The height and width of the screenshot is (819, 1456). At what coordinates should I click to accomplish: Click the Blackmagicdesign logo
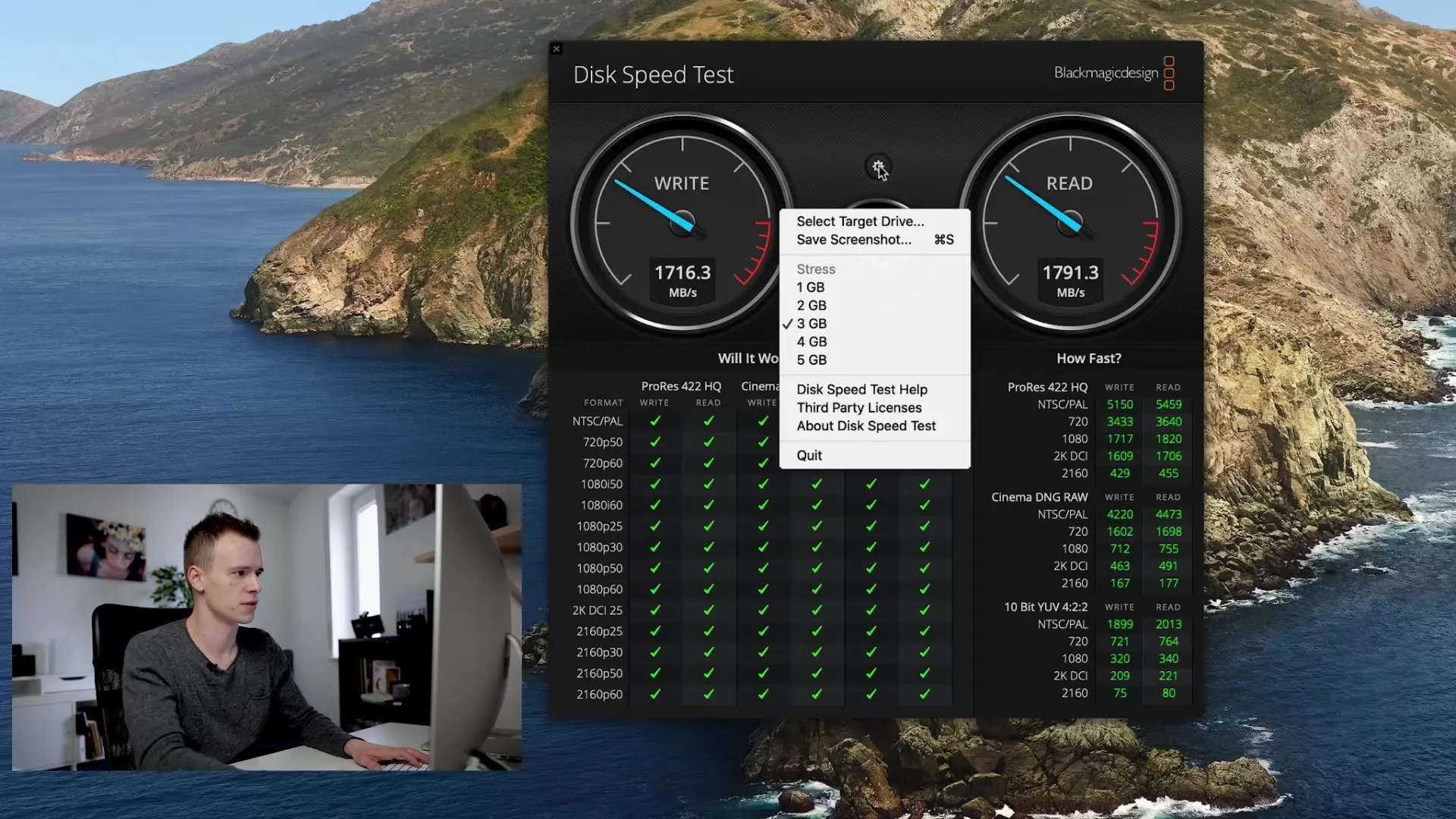(x=1114, y=73)
